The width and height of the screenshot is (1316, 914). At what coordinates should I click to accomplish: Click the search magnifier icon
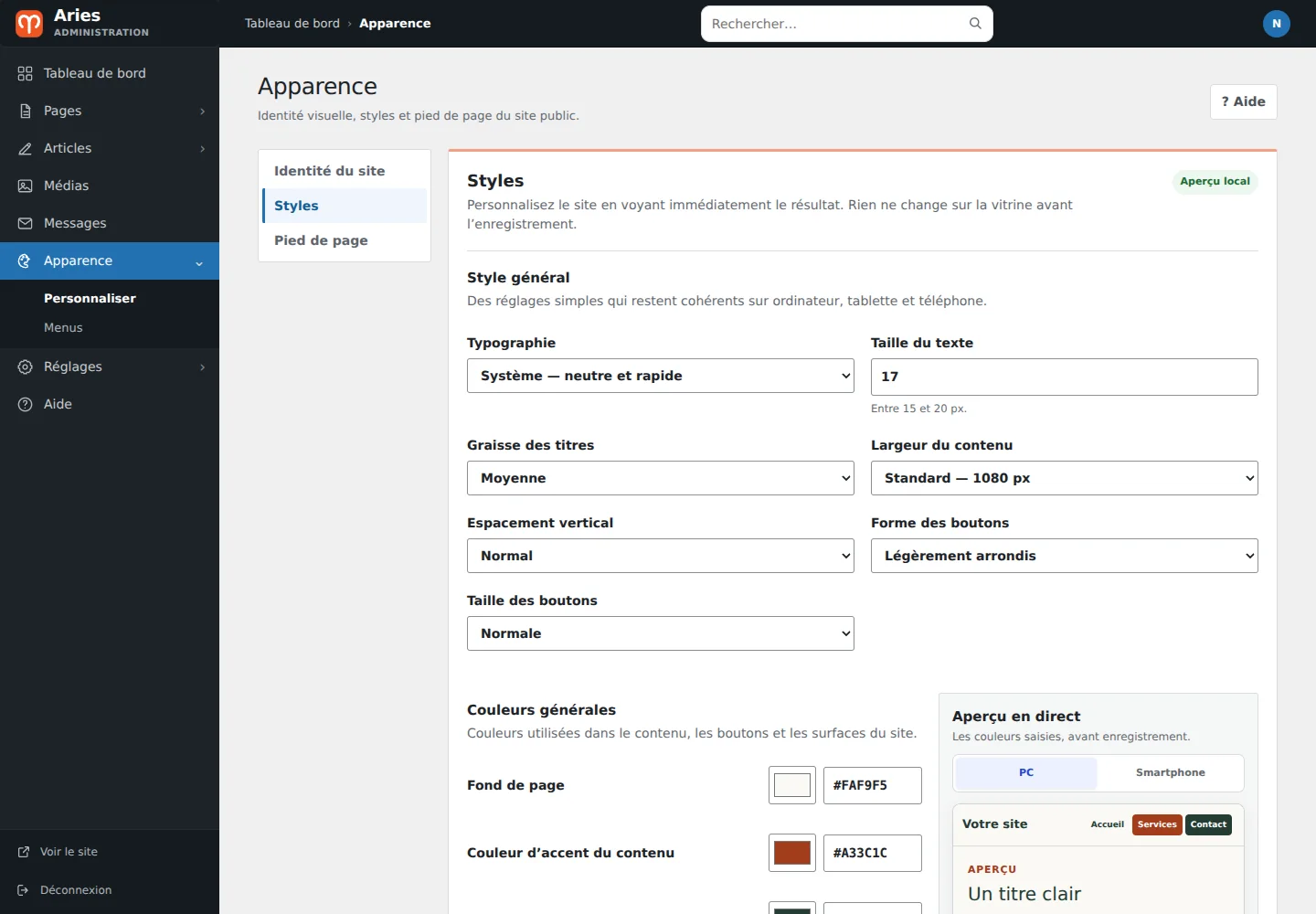pos(975,24)
